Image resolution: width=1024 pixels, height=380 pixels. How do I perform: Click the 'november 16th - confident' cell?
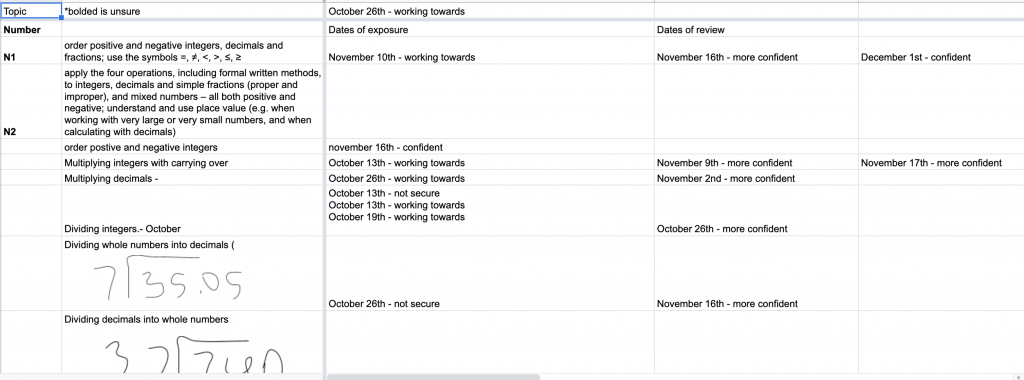(x=490, y=147)
